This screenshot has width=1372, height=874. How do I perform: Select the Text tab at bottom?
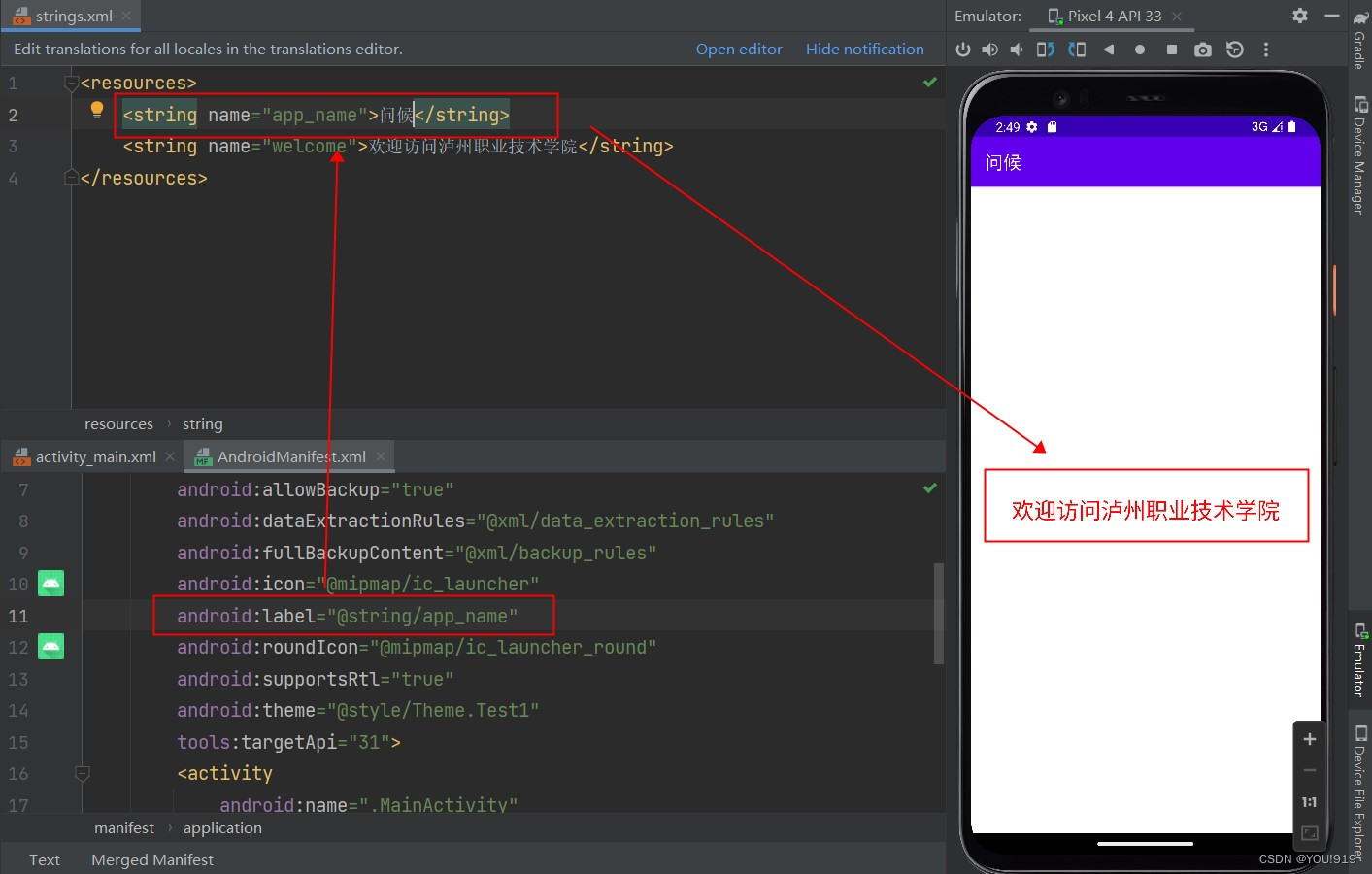[x=45, y=859]
